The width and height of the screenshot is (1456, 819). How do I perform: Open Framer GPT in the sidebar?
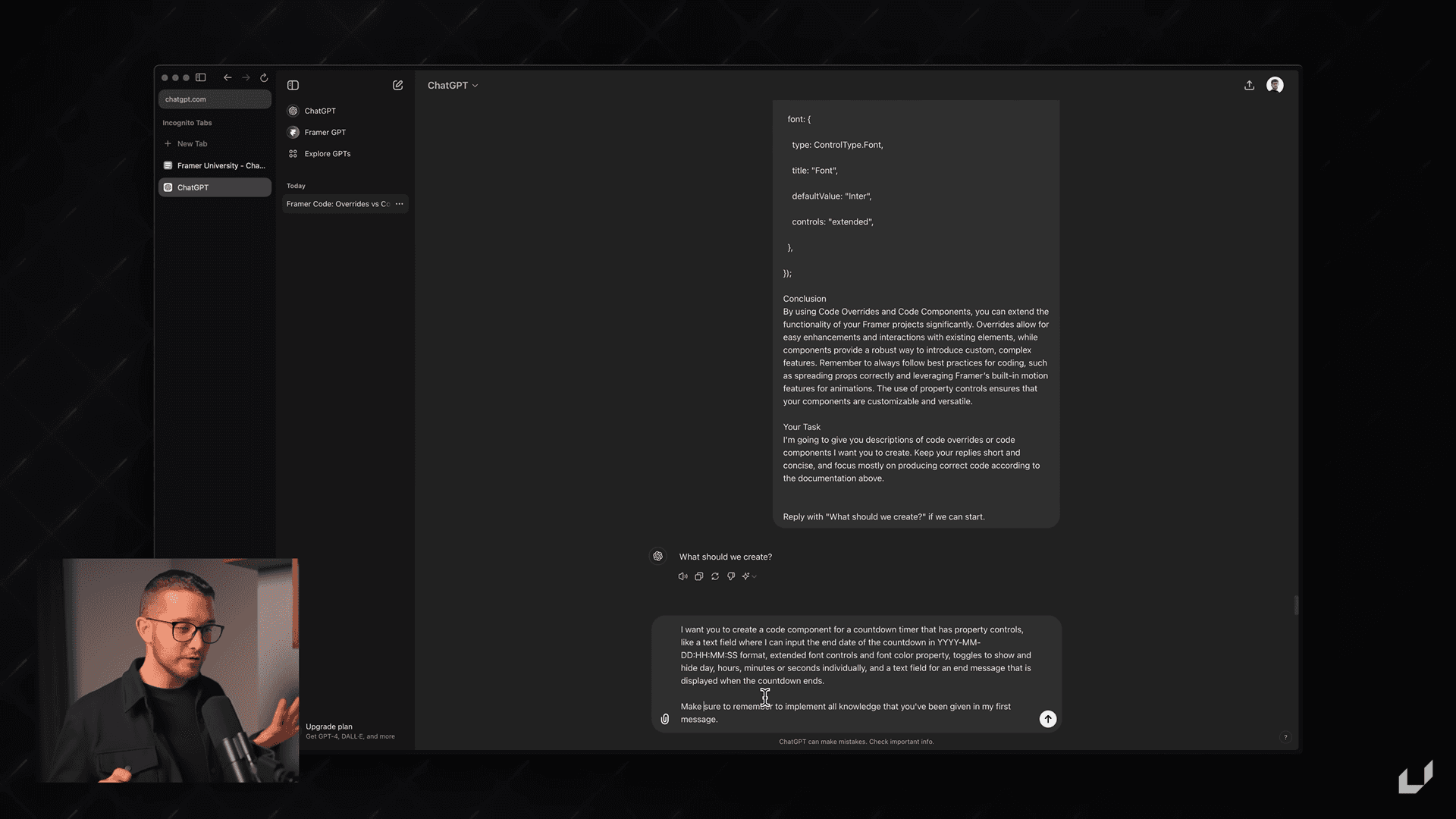click(x=345, y=132)
